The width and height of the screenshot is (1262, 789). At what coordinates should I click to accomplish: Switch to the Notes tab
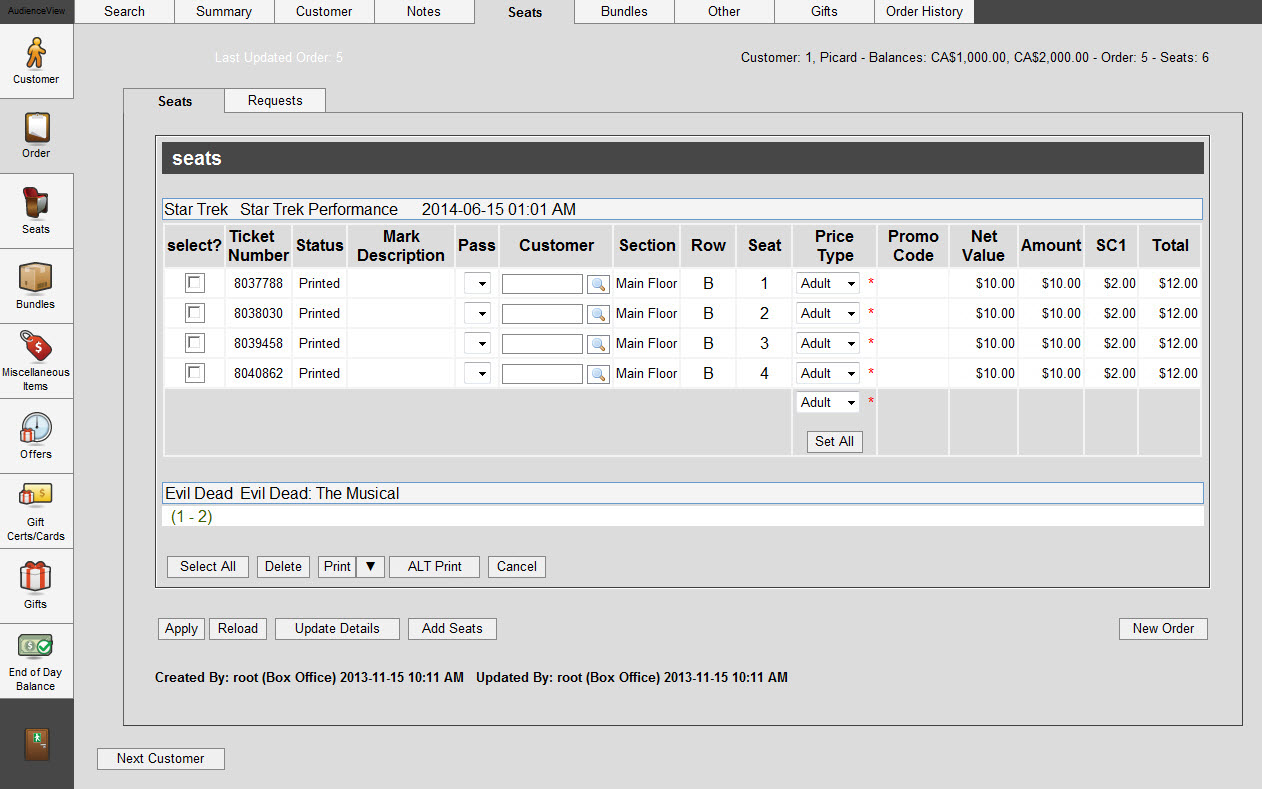click(425, 11)
